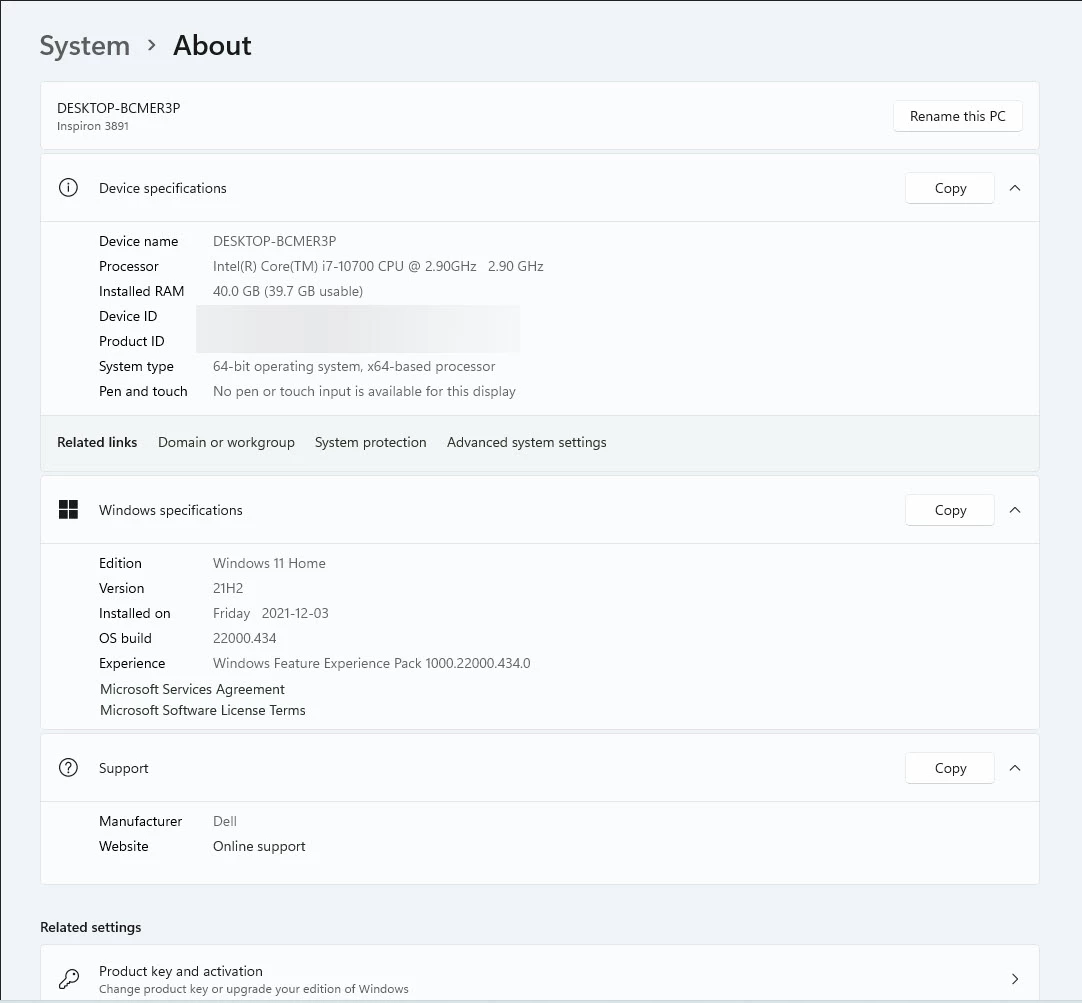The height and width of the screenshot is (1003, 1082).
Task: Select the Manufacturer value Dell
Action: coord(225,821)
